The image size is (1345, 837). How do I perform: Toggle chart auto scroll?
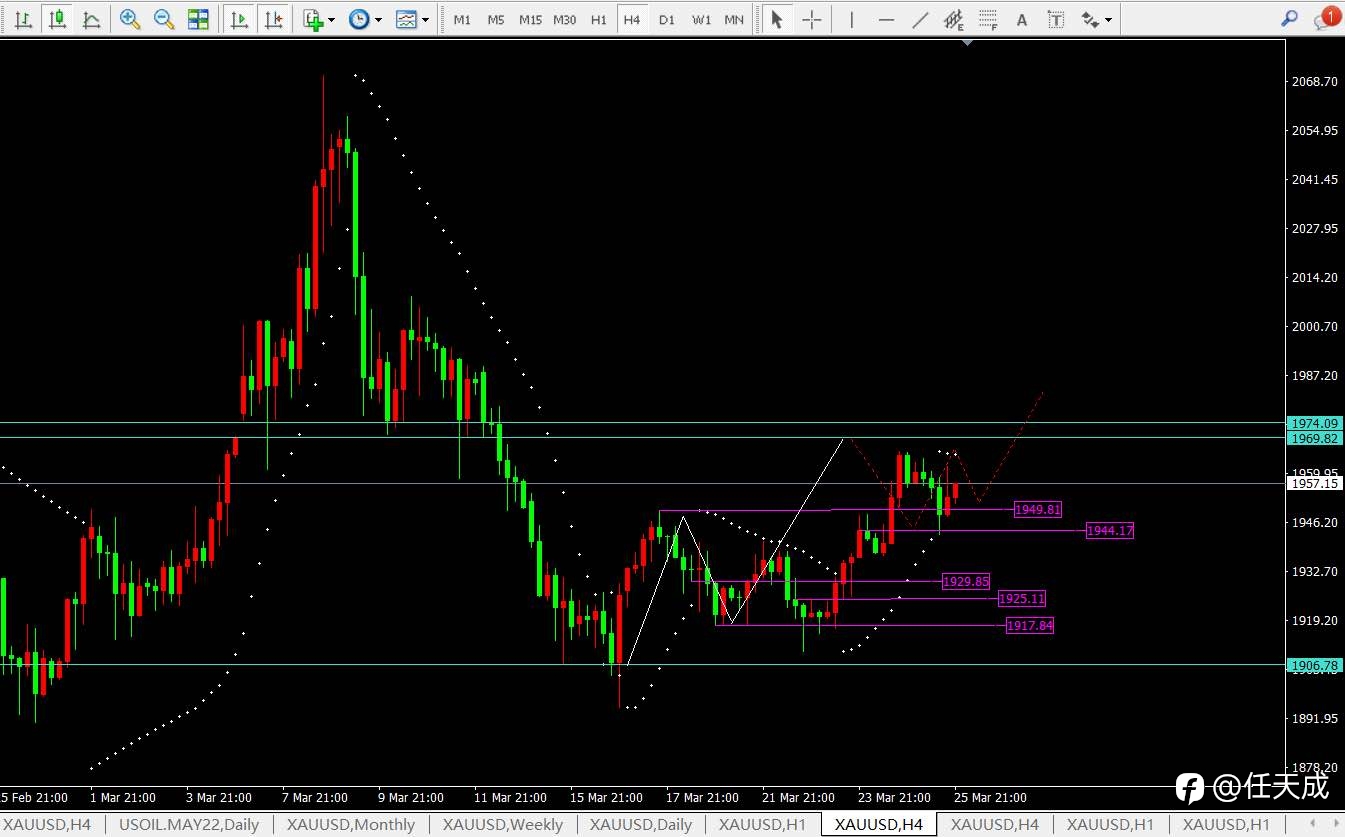click(238, 19)
